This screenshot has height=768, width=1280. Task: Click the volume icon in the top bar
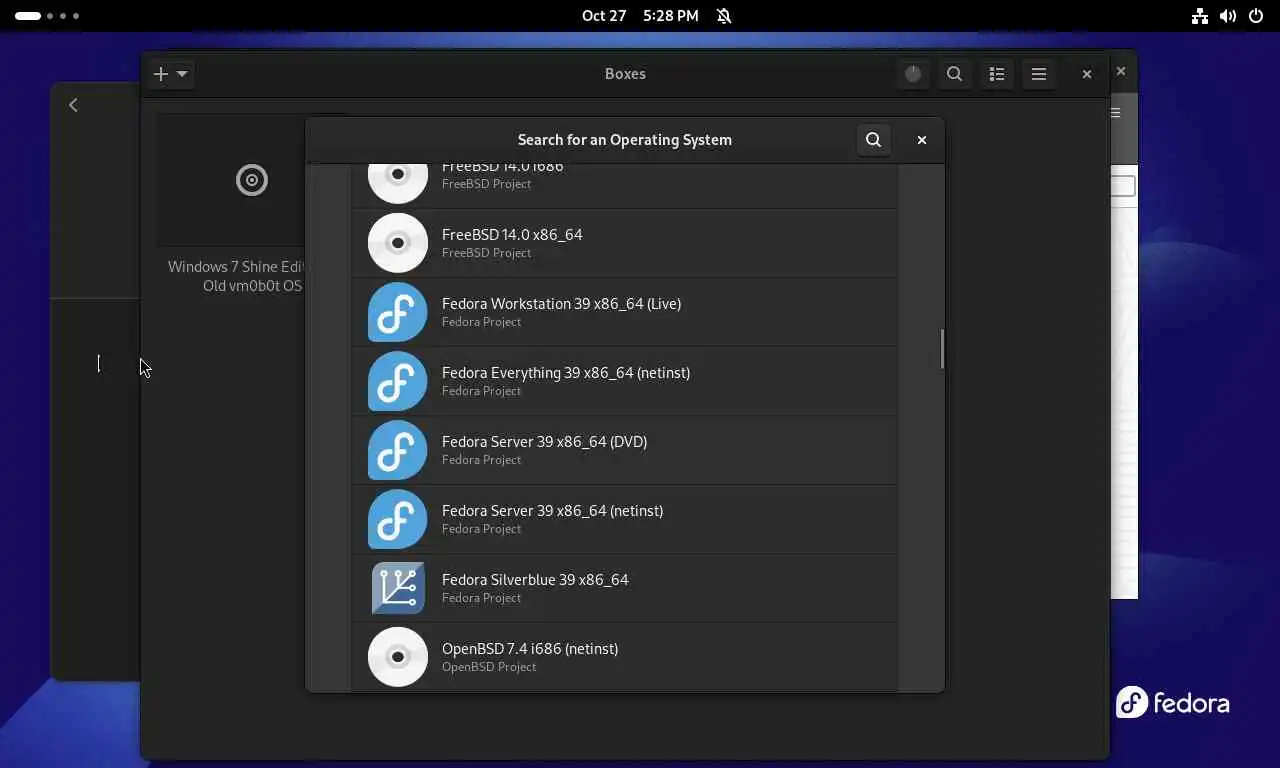[x=1228, y=16]
